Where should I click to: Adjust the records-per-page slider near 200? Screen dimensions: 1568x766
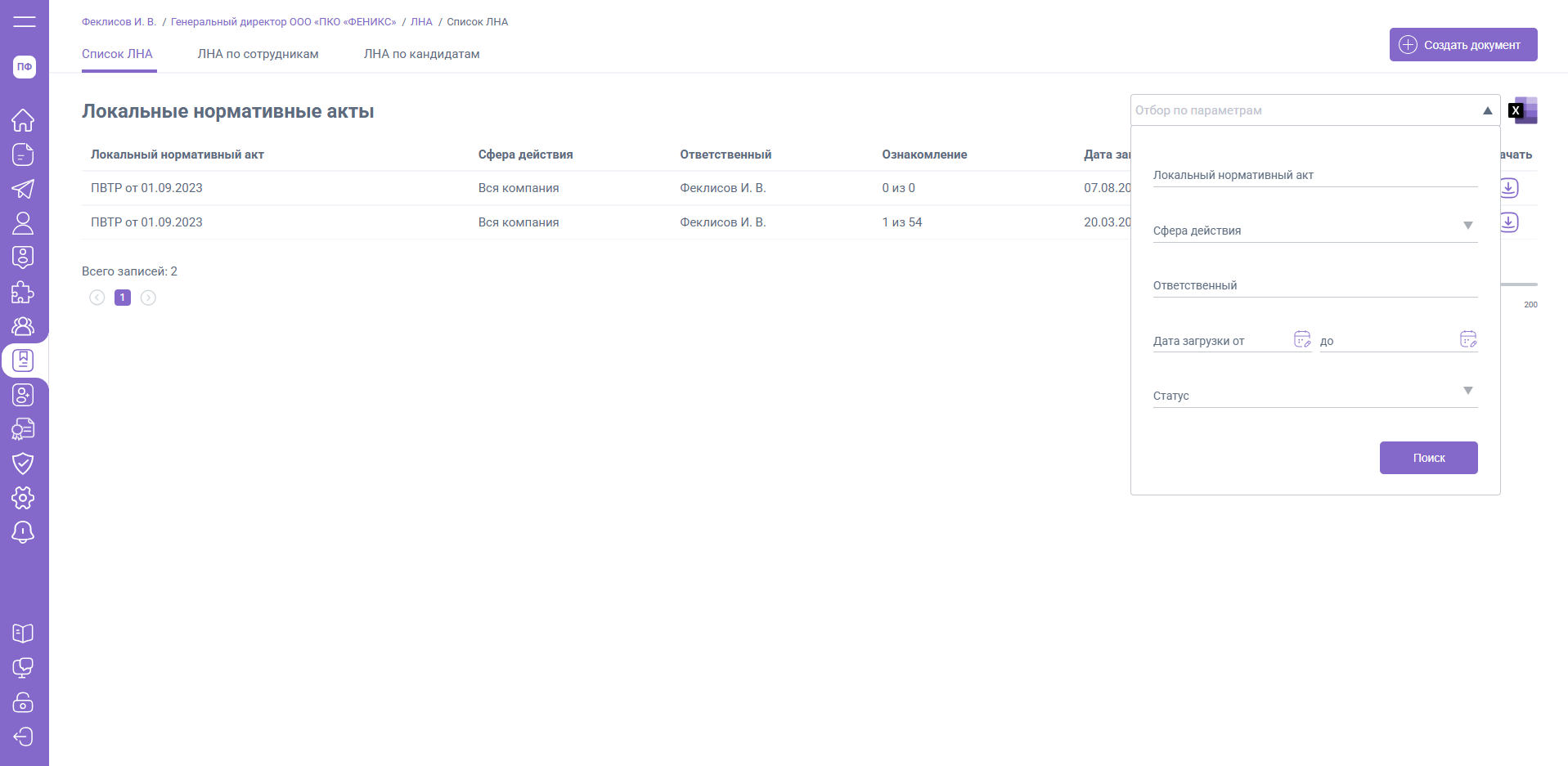(x=1519, y=284)
